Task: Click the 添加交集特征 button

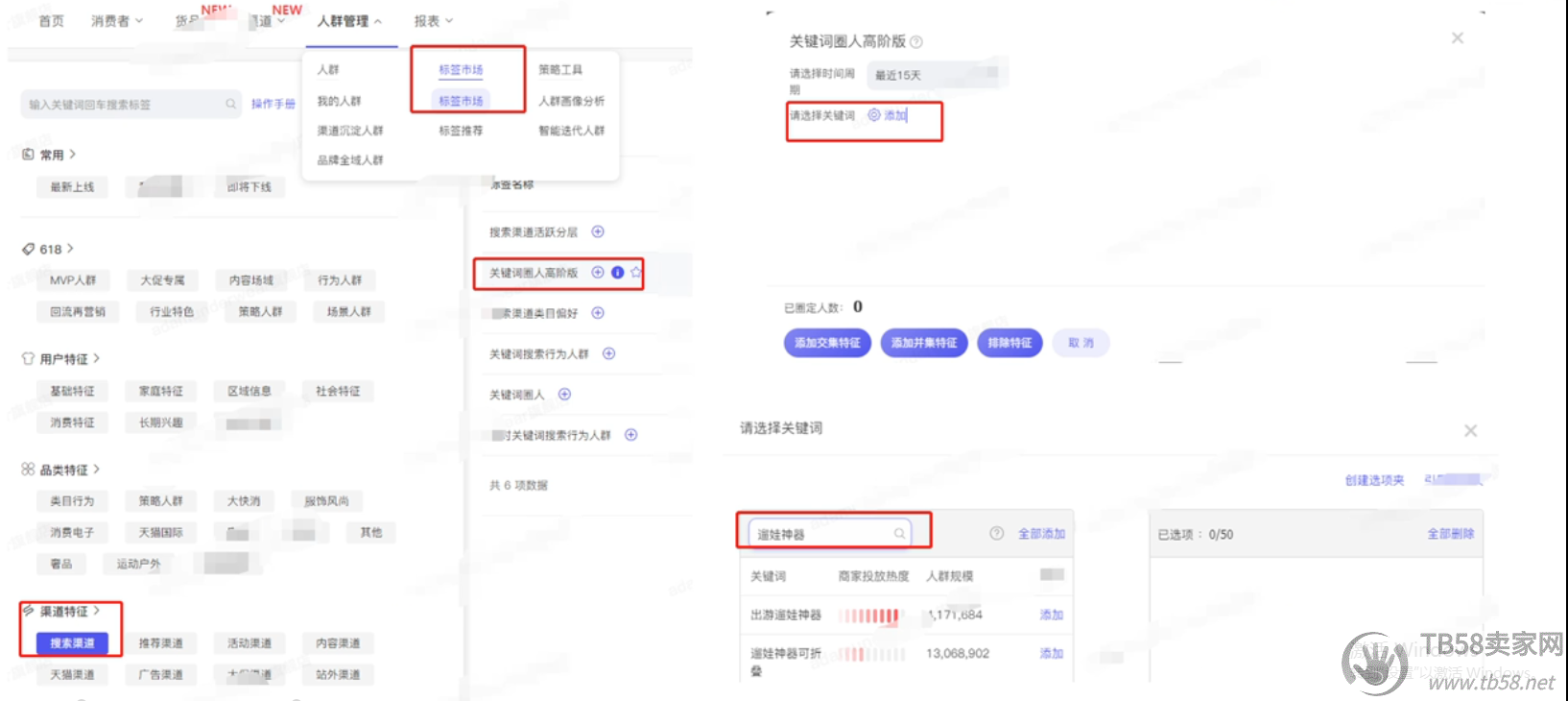Action: tap(827, 343)
